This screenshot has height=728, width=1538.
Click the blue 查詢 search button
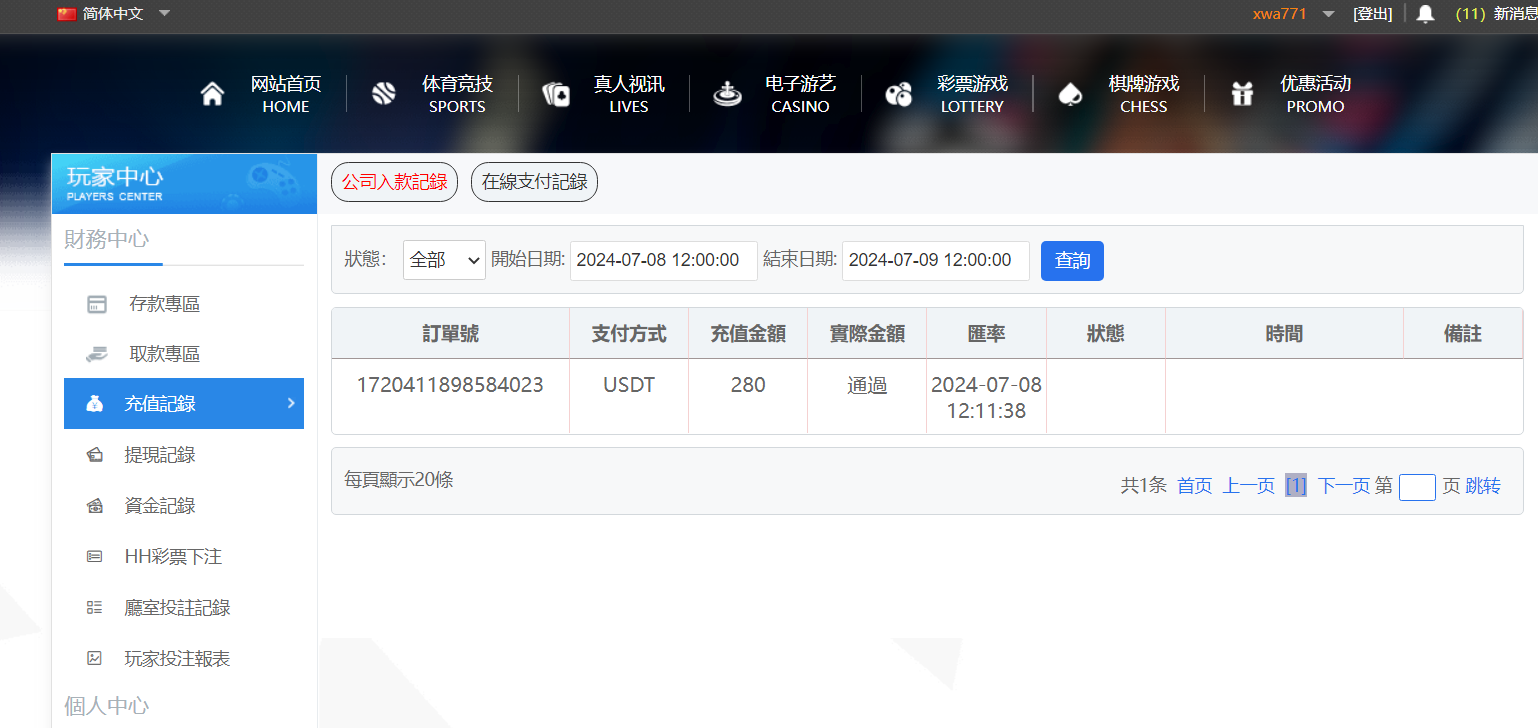[1072, 260]
